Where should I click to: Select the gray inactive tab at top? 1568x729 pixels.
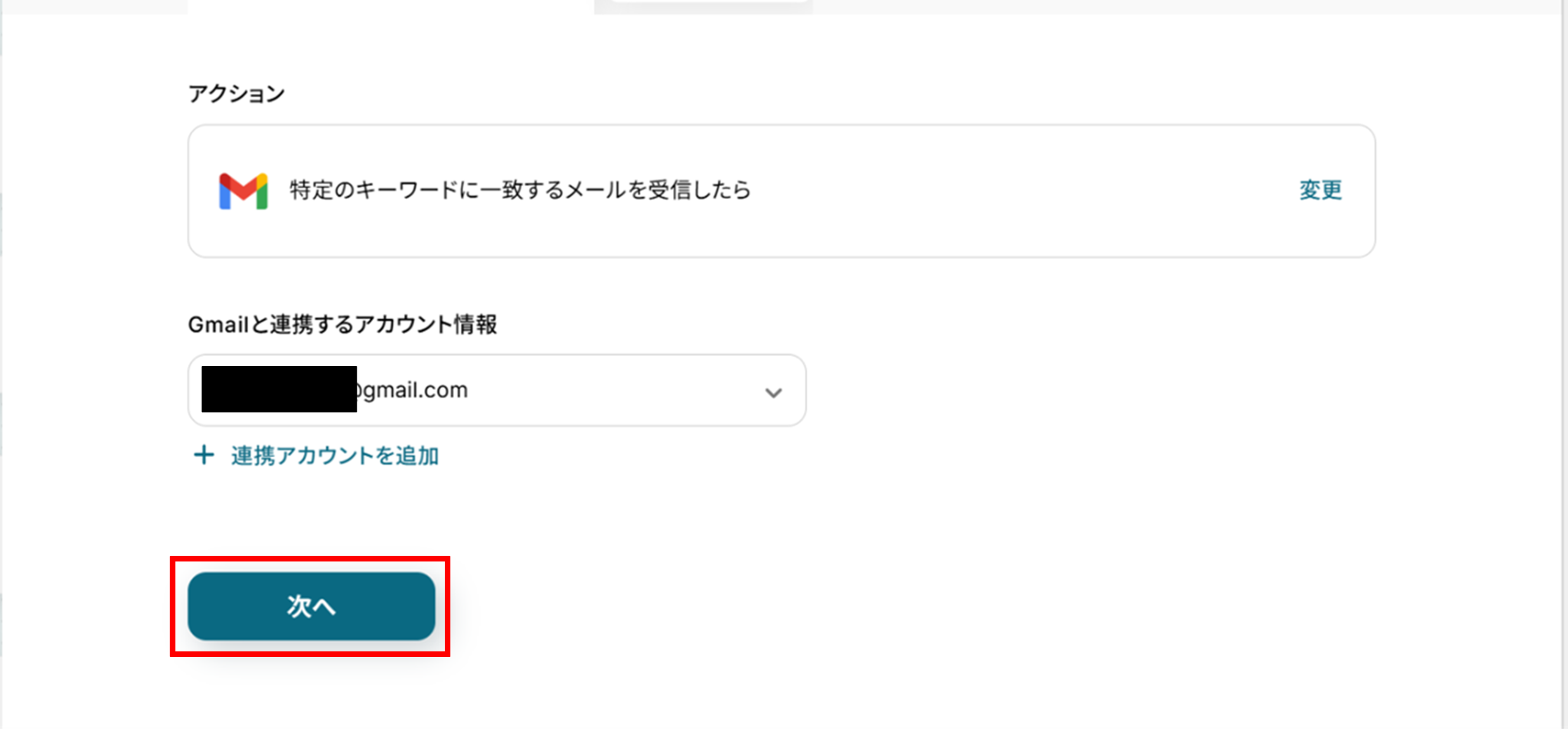704,6
